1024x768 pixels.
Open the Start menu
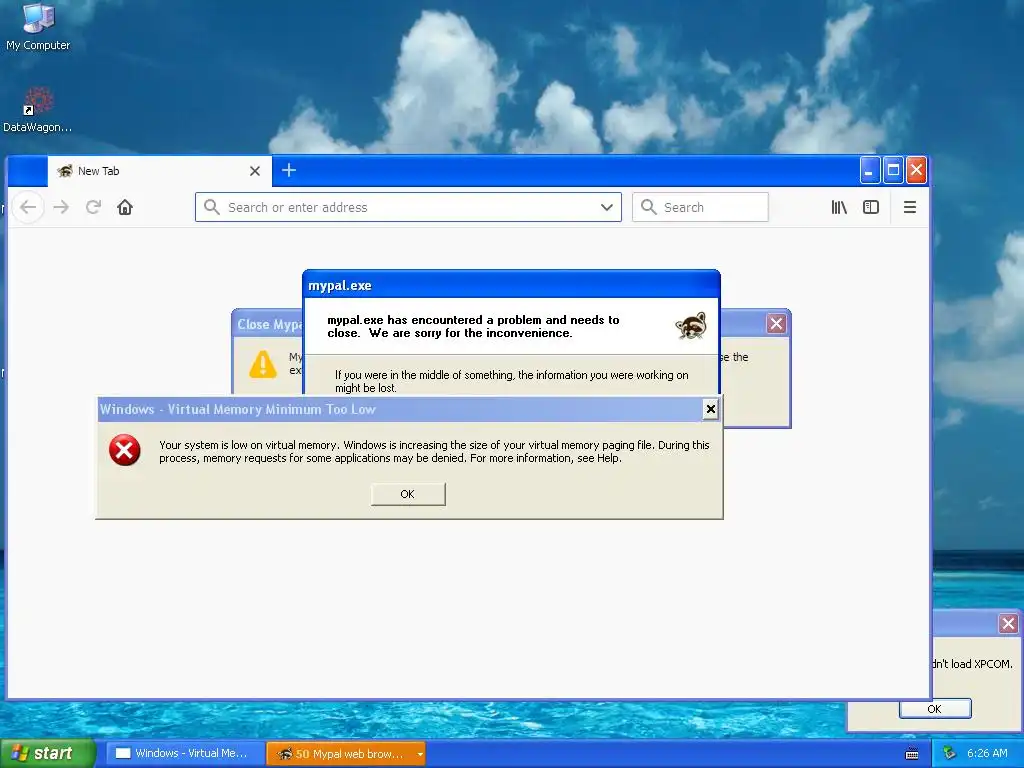pos(47,753)
